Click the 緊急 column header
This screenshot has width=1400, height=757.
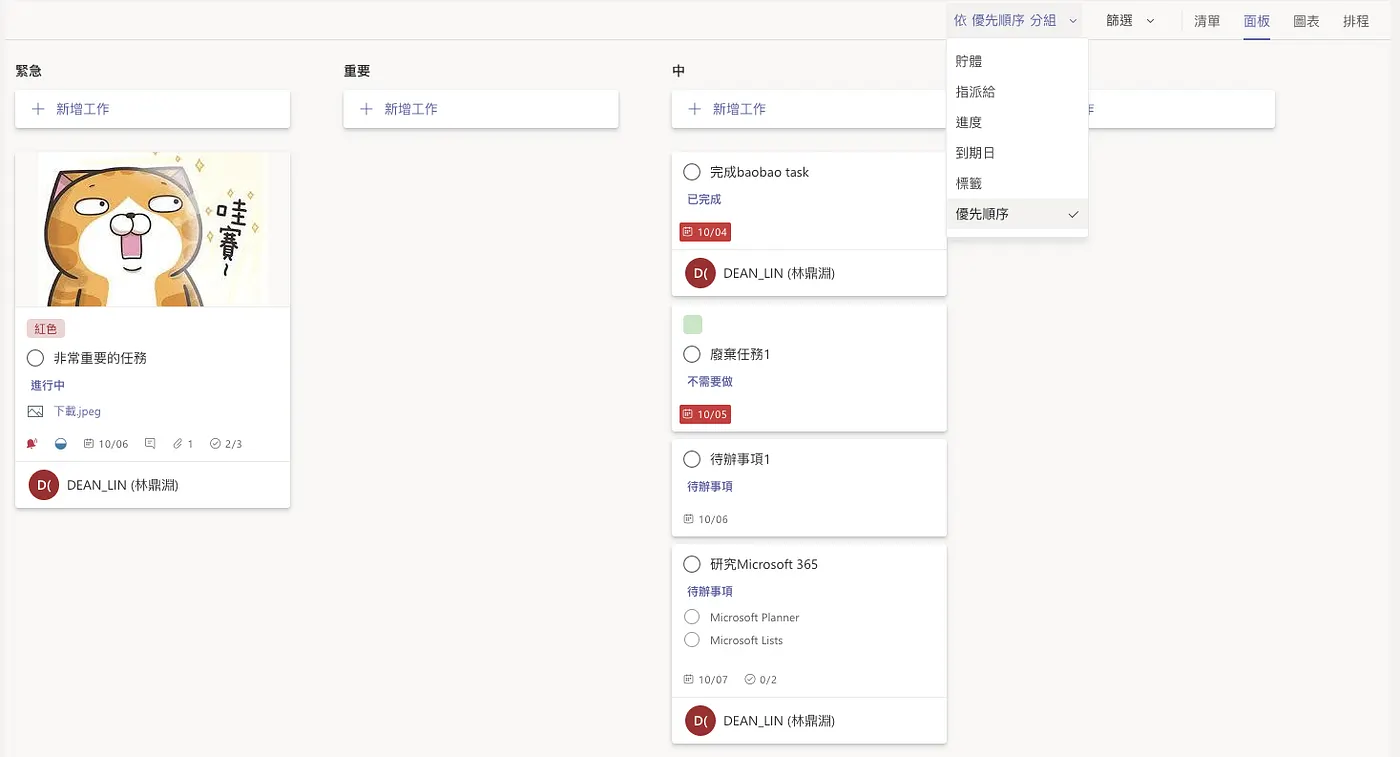point(28,71)
